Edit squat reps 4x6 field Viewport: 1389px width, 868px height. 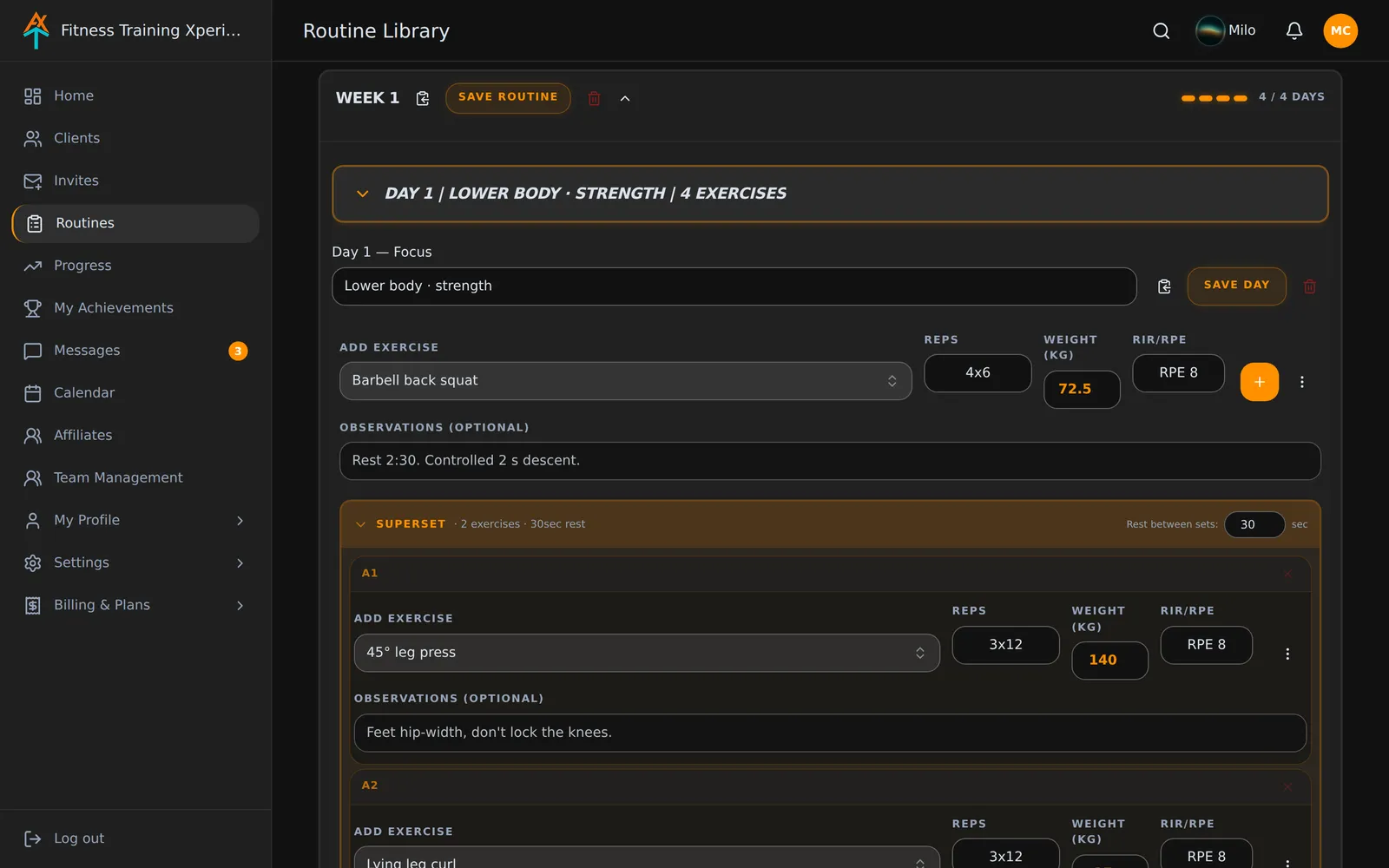point(978,373)
